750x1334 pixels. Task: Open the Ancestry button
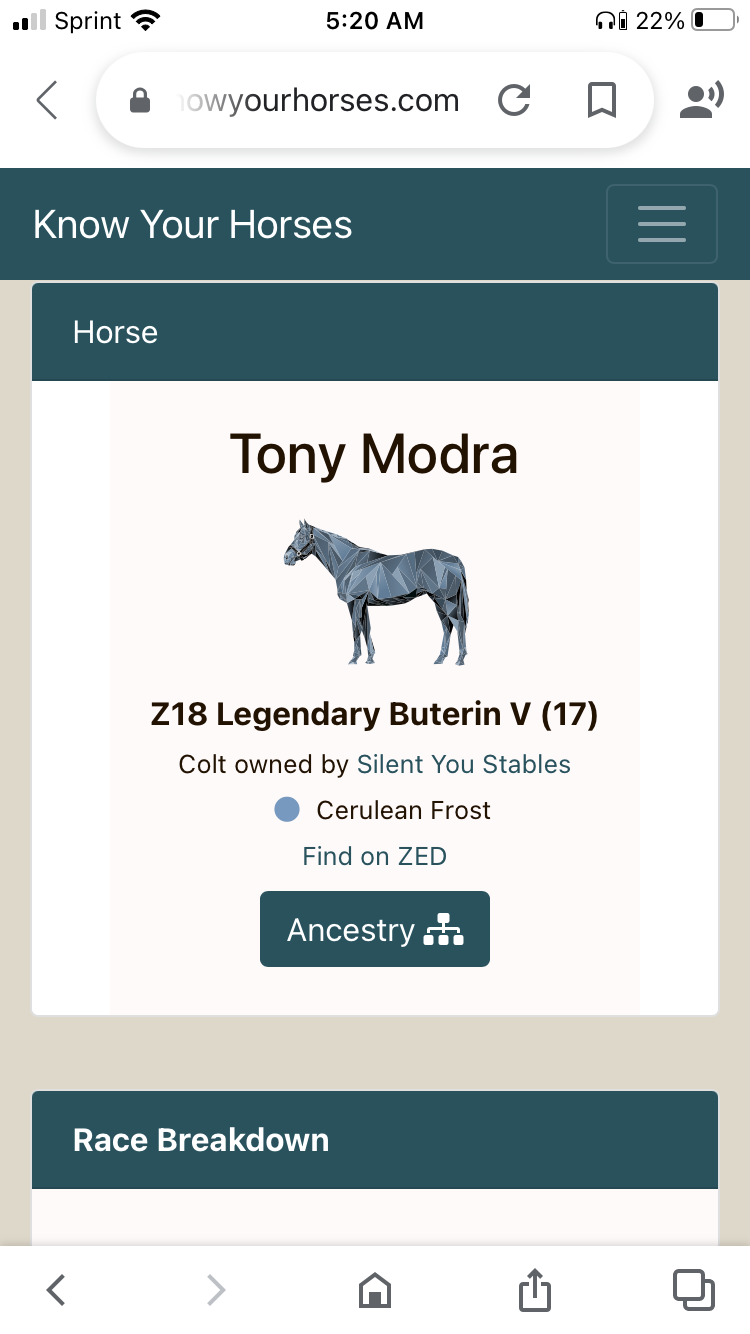(x=375, y=929)
